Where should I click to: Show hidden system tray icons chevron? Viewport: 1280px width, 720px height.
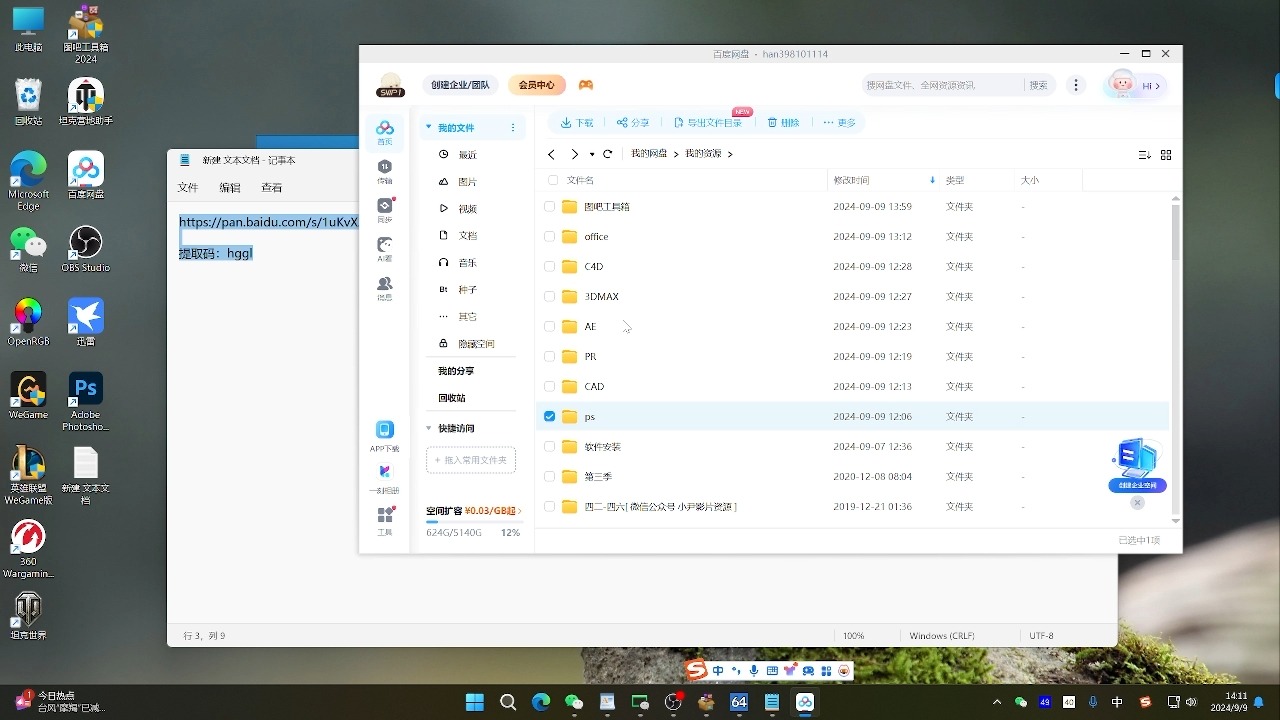tap(996, 702)
